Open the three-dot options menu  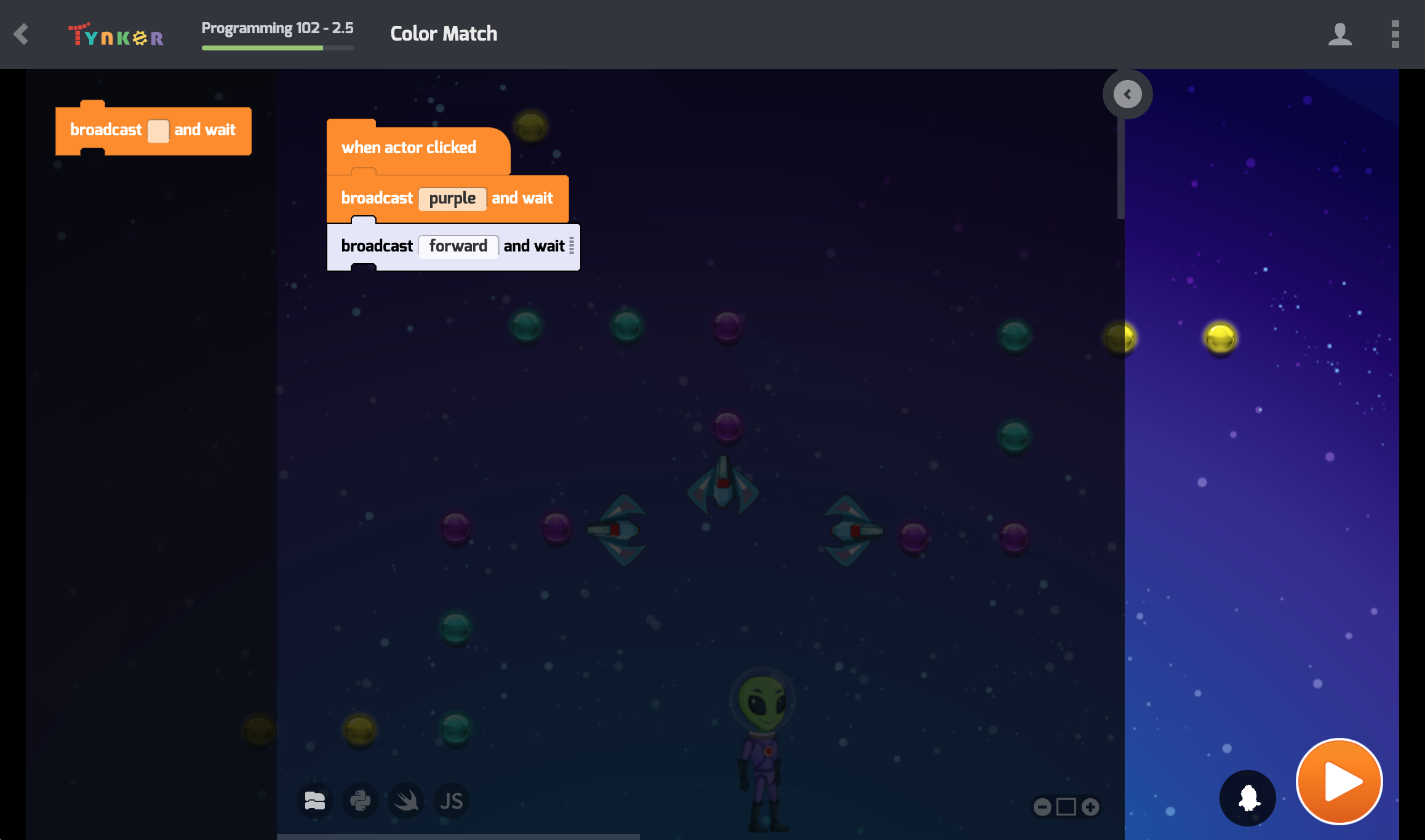click(1395, 34)
